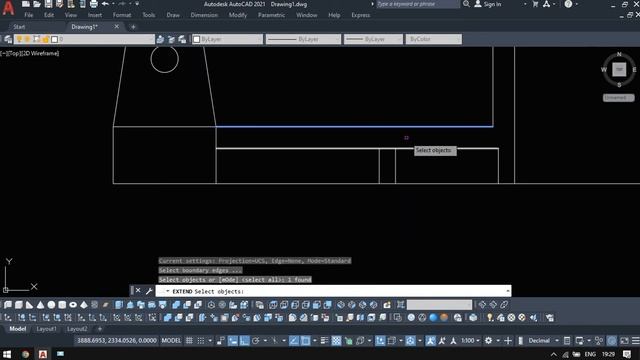Close the command line with X button
640x360 pixels.
[138, 291]
